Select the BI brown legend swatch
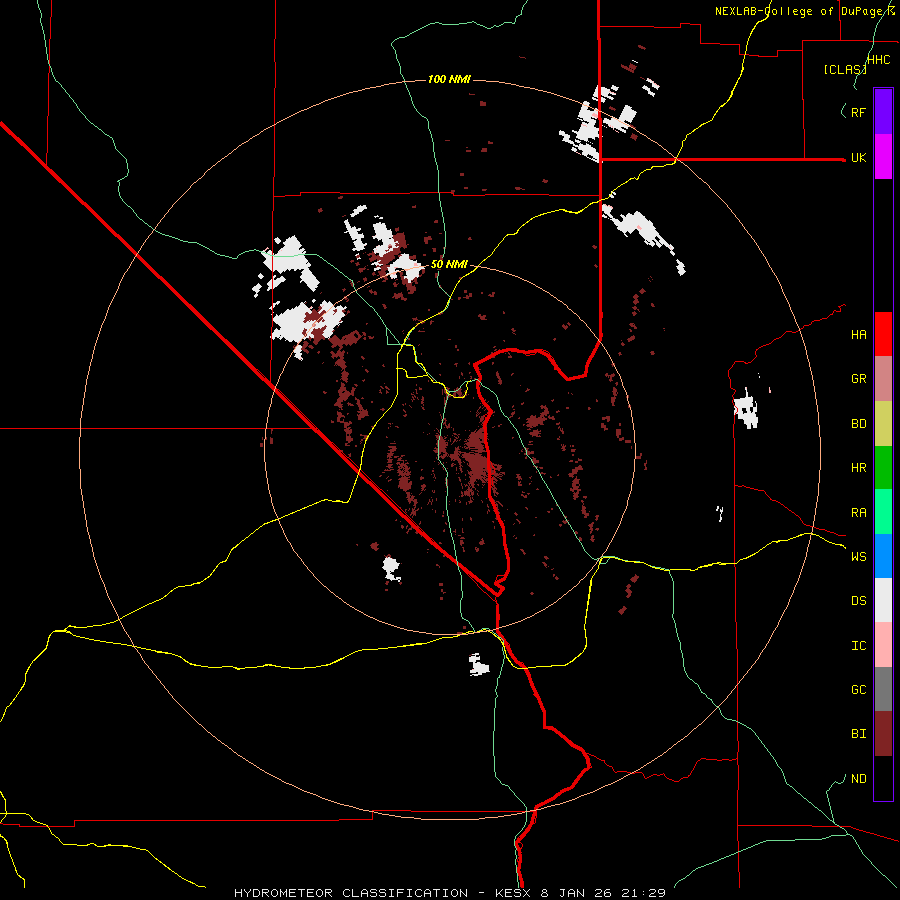Viewport: 900px width, 900px height. tap(883, 734)
